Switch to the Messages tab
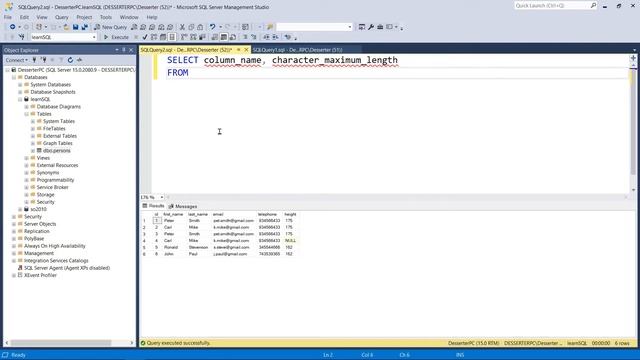 (183, 206)
